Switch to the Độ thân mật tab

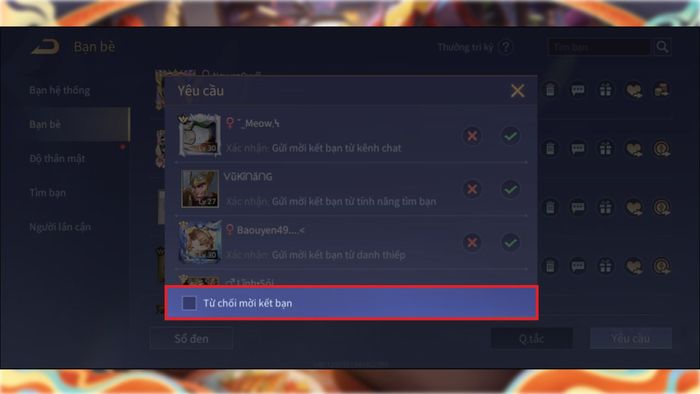[57, 158]
